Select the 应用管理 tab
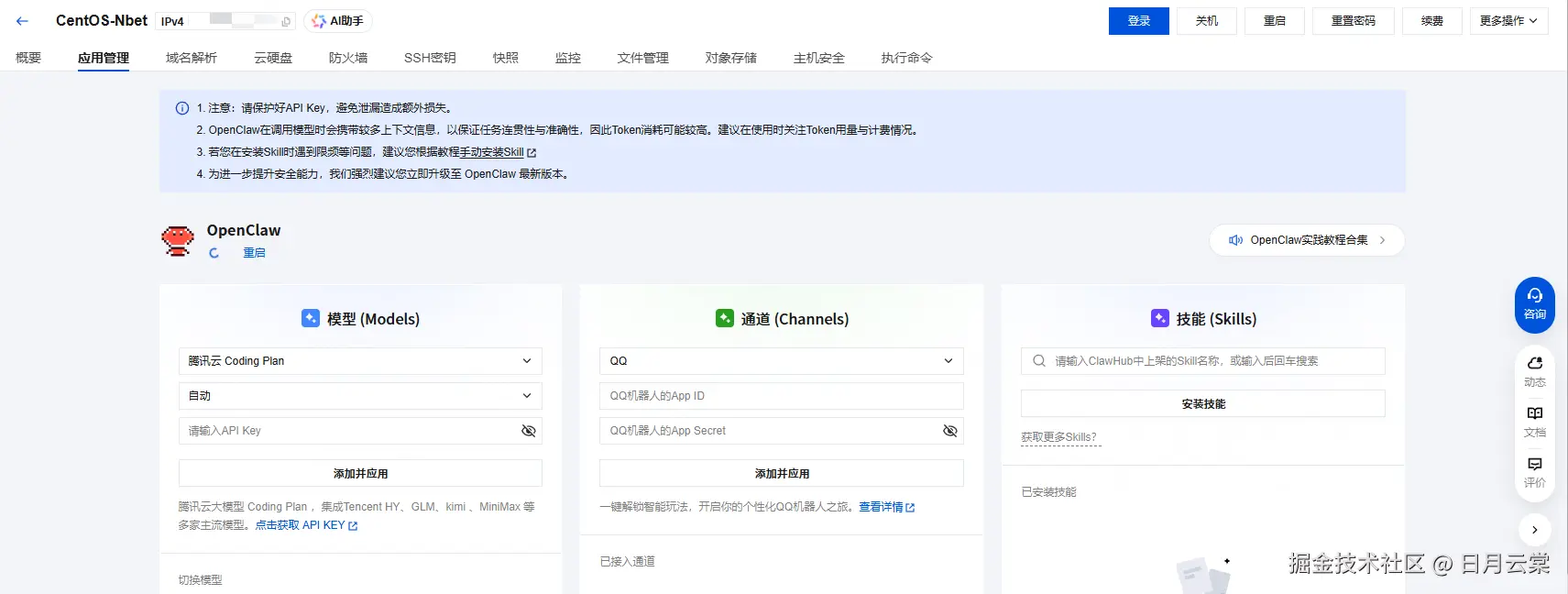Image resolution: width=1568 pixels, height=594 pixels. [x=104, y=58]
